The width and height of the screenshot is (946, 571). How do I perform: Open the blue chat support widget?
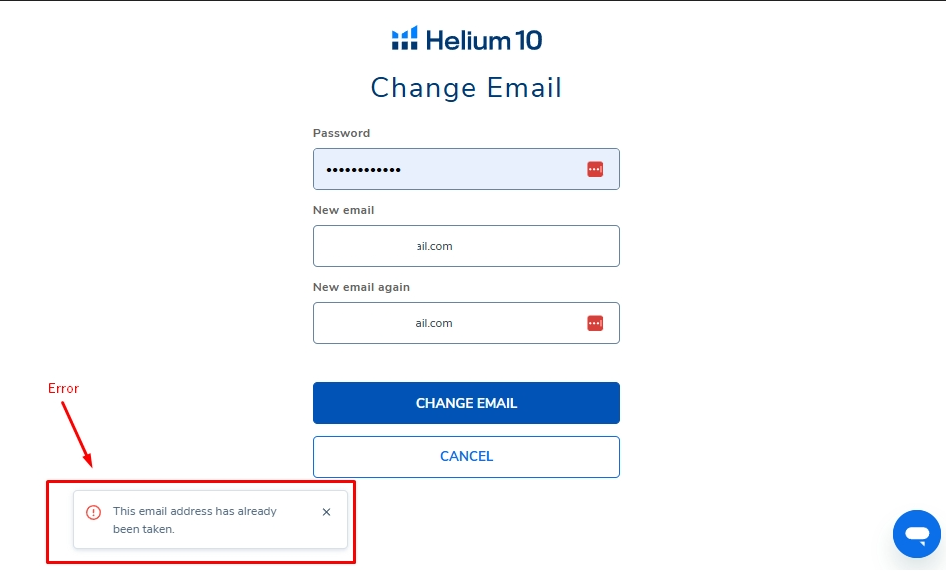pyautogui.click(x=916, y=534)
